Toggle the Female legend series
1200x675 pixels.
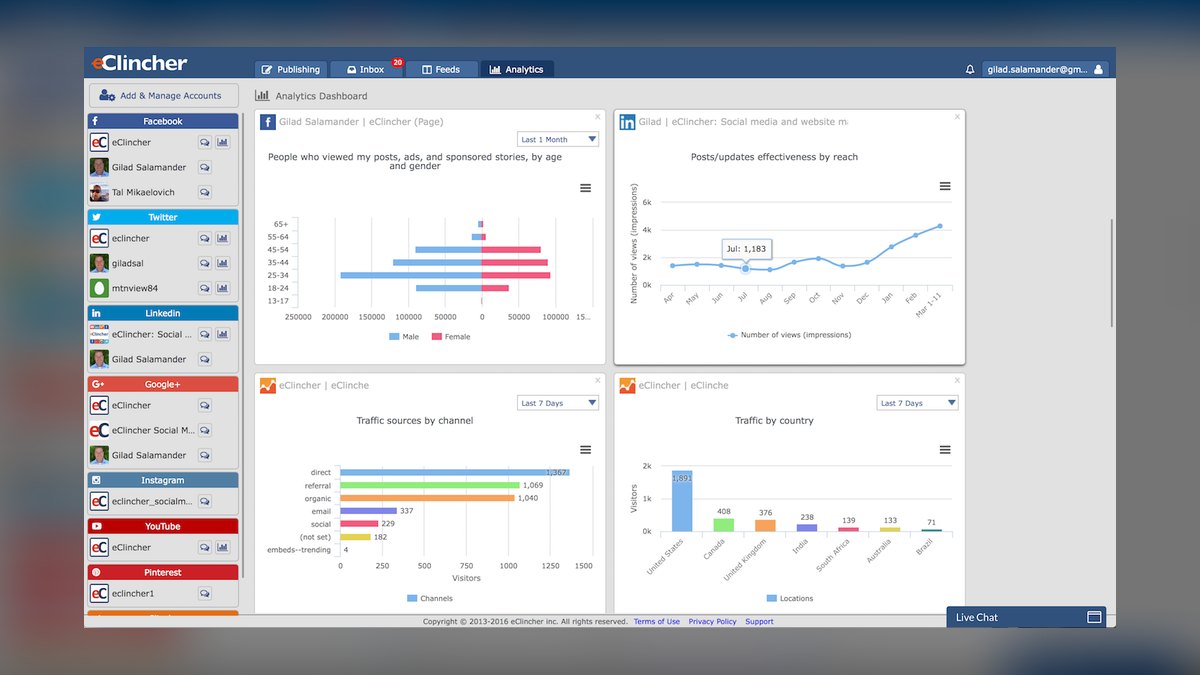451,337
